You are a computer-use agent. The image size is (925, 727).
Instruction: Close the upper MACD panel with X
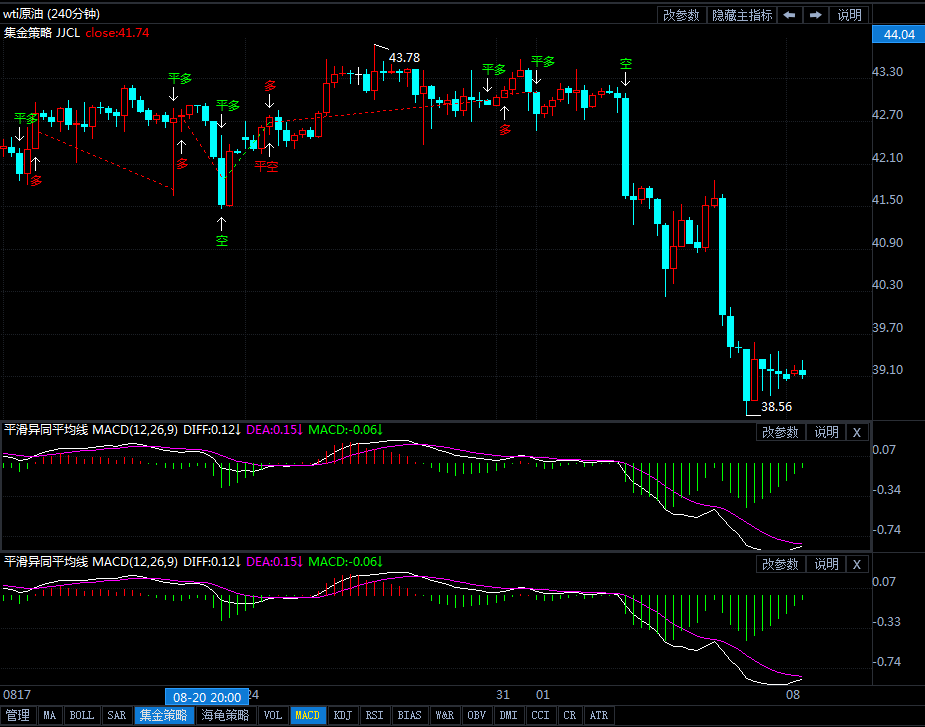click(x=857, y=432)
